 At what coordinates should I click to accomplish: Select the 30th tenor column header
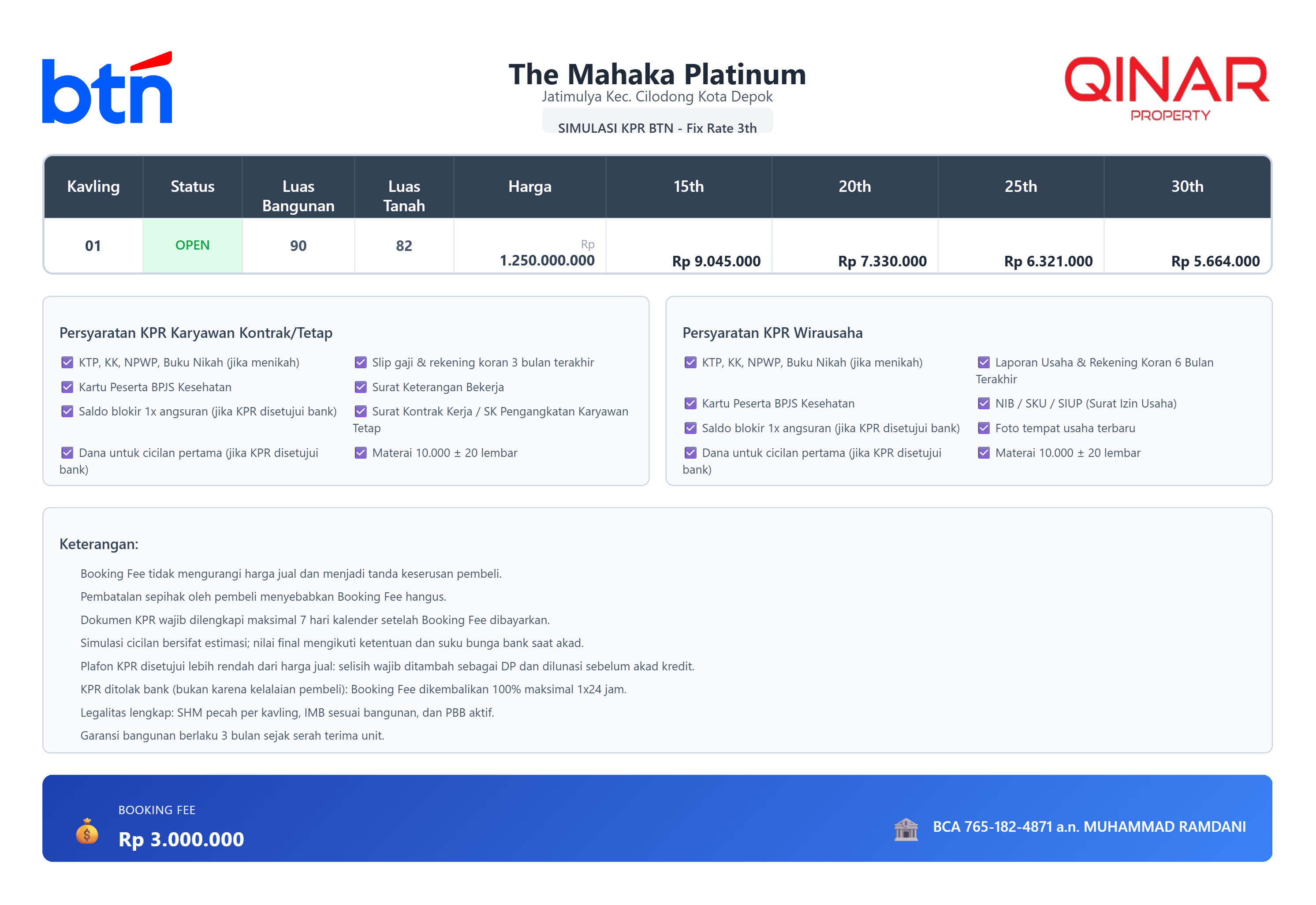tap(1187, 187)
